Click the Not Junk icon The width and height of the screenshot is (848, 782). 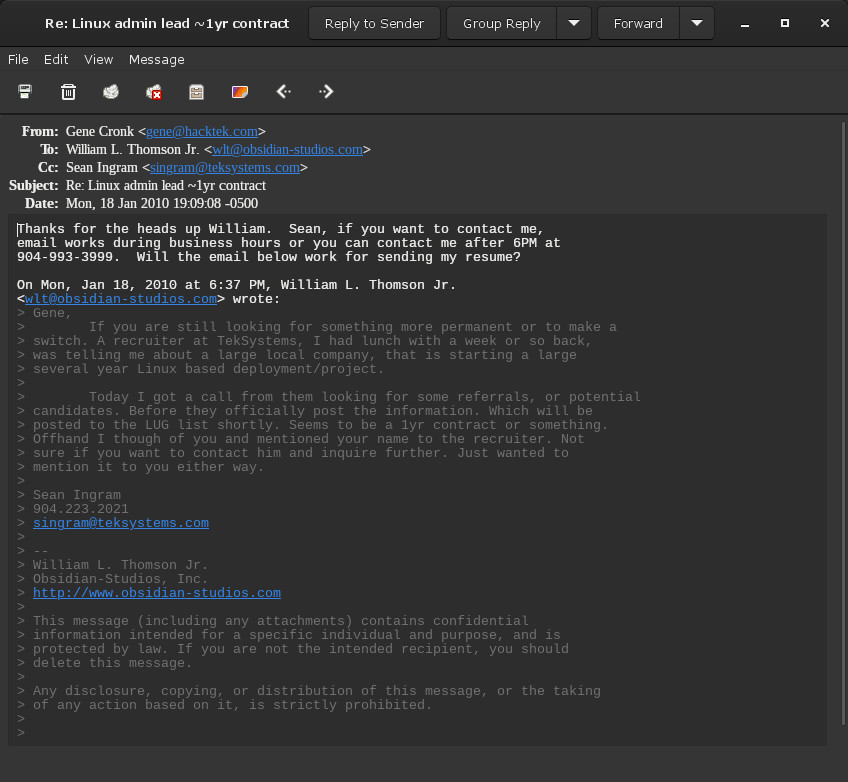(x=154, y=92)
